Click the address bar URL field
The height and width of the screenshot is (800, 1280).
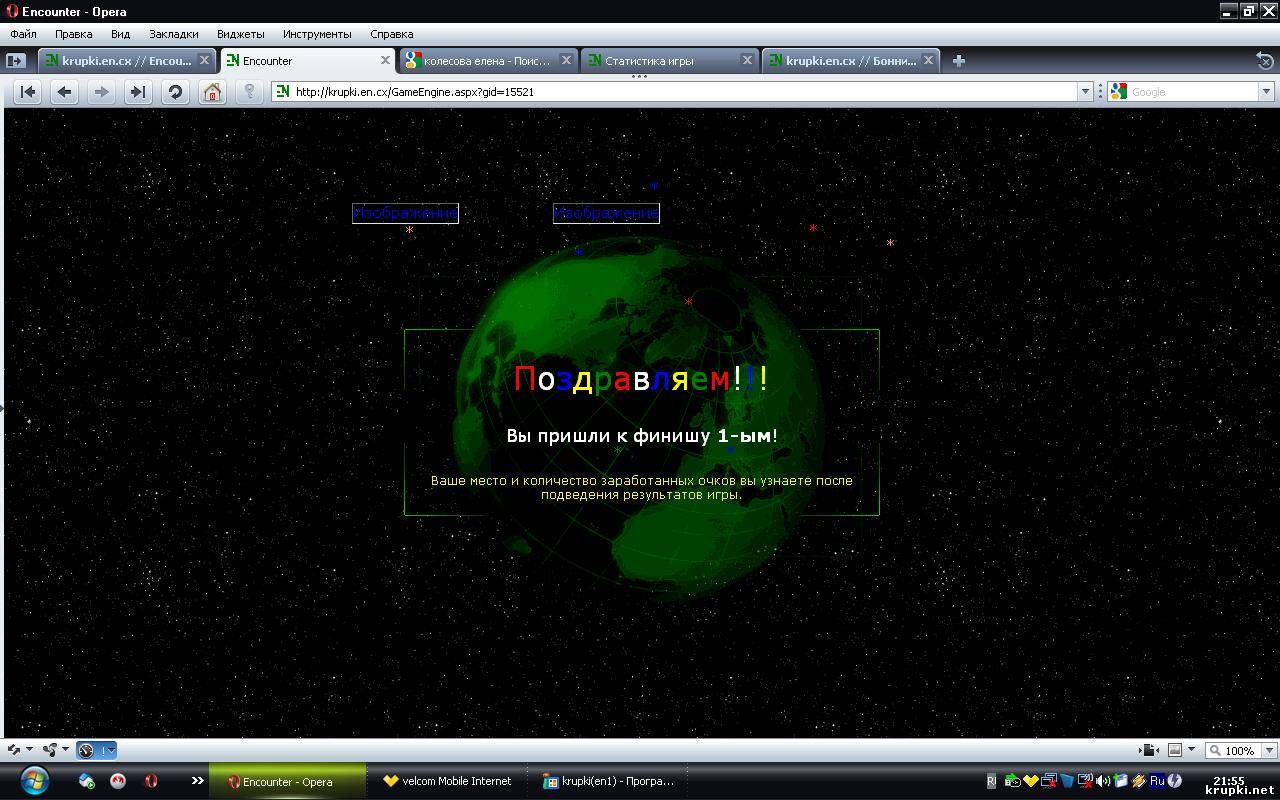[680, 92]
